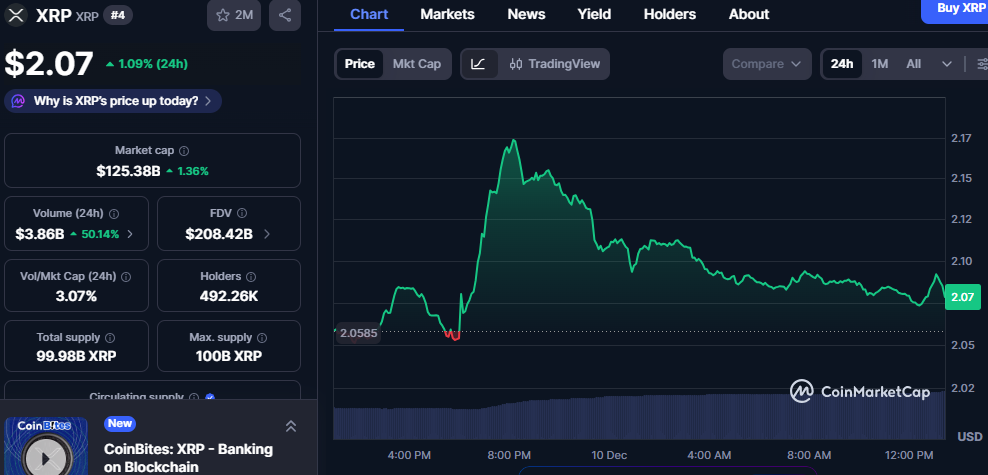Select the line chart view icon
The image size is (988, 475).
[478, 64]
